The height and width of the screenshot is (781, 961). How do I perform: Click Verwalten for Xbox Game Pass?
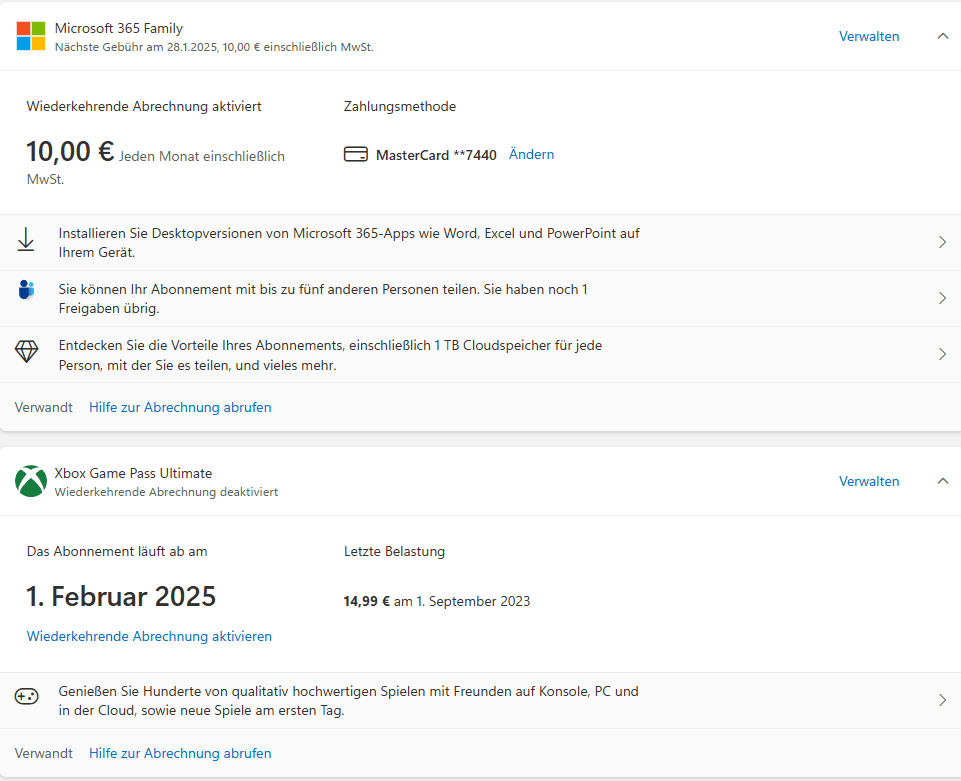click(x=869, y=481)
